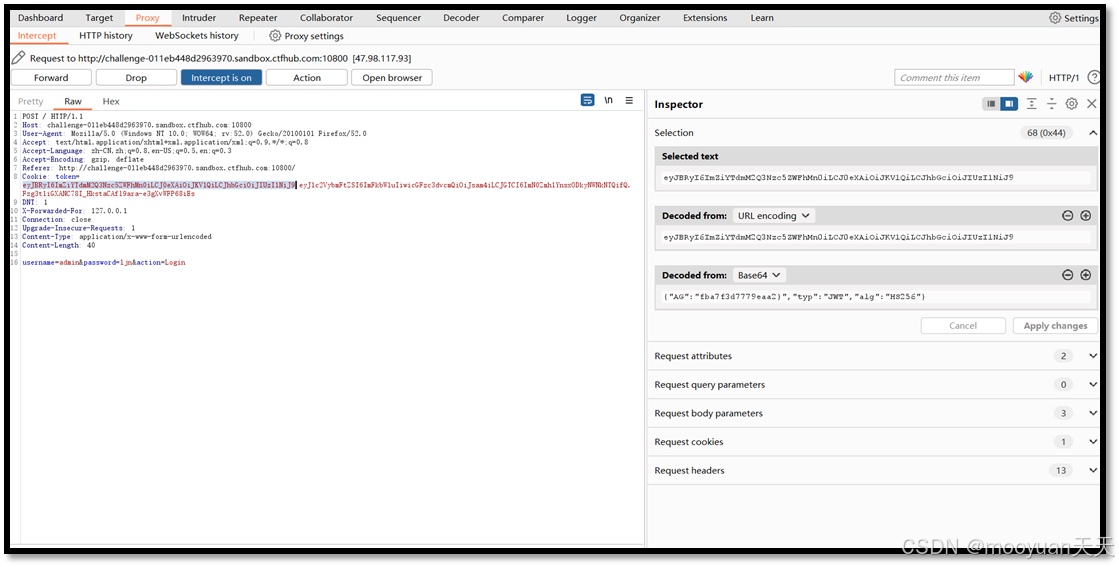
Task: Expand the Request cookies section
Action: [1093, 441]
